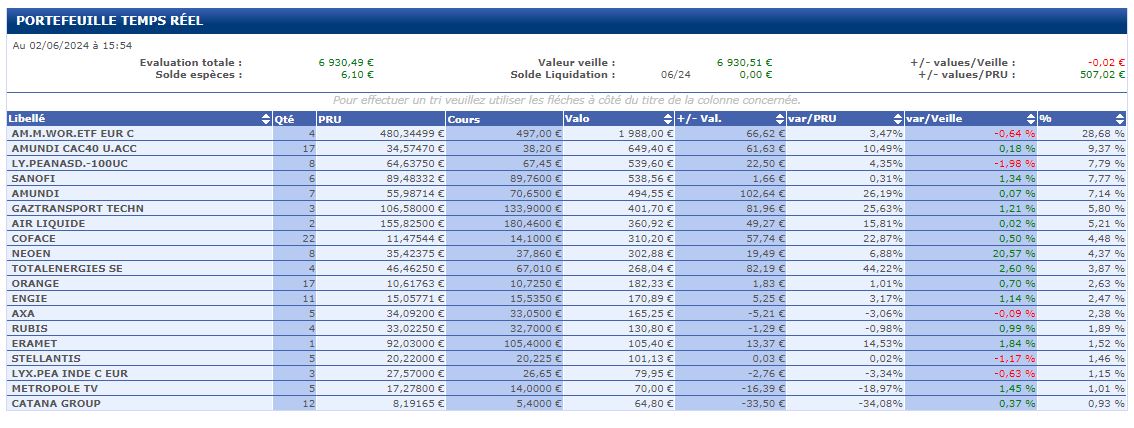Select the AM.M.WOR.ETF EUR C row label

click(x=73, y=134)
